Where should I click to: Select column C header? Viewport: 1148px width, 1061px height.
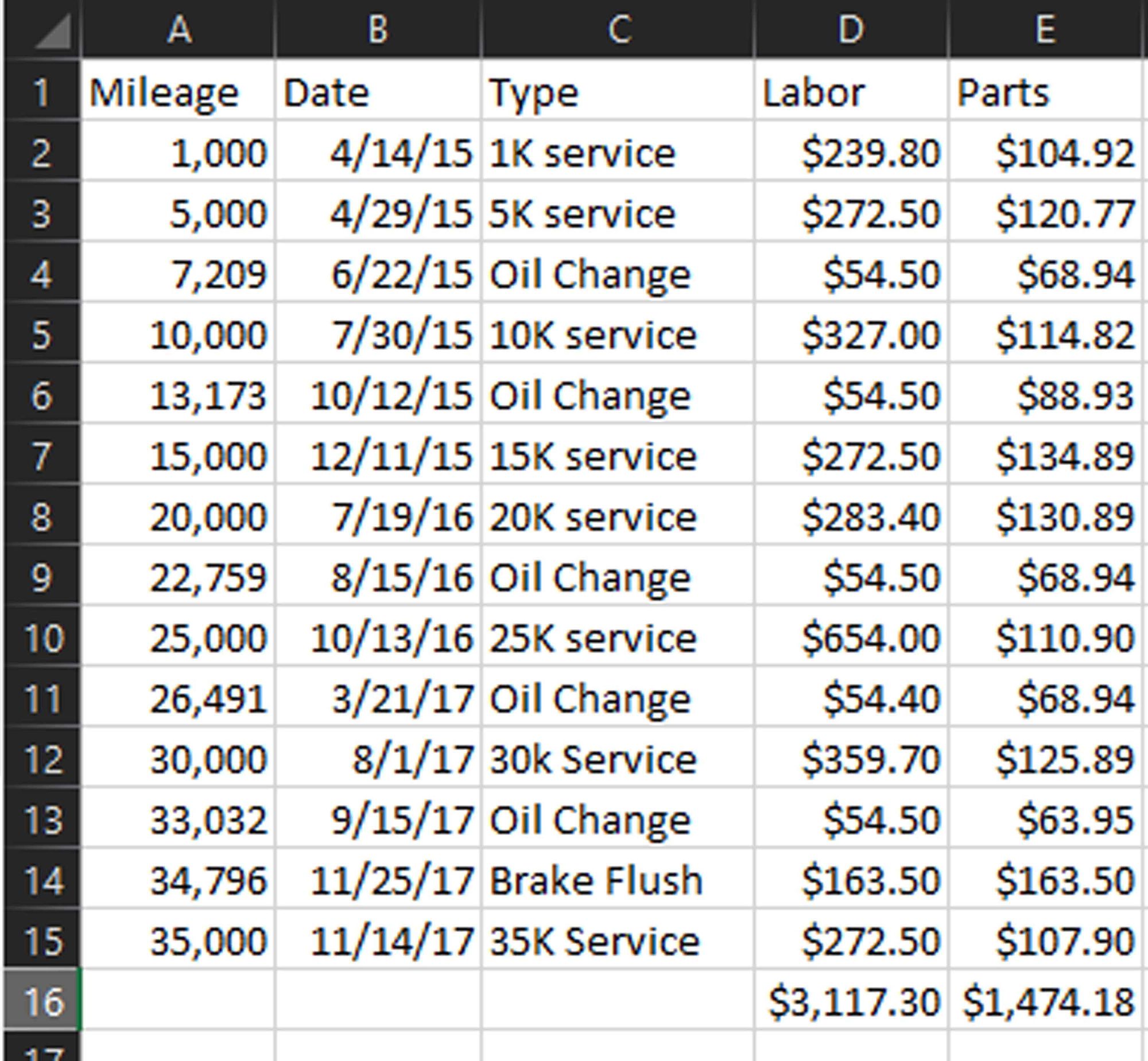click(618, 29)
